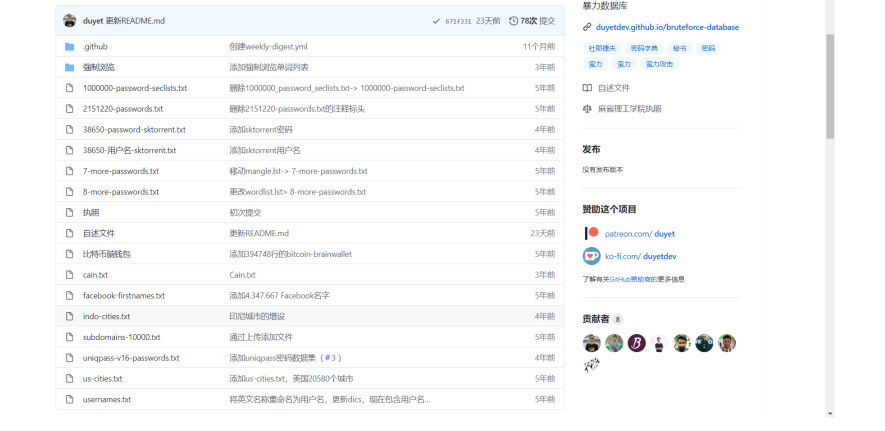The width and height of the screenshot is (885, 431).
Task: Open 麻省理工学院执照 license link
Action: pyautogui.click(x=630, y=109)
